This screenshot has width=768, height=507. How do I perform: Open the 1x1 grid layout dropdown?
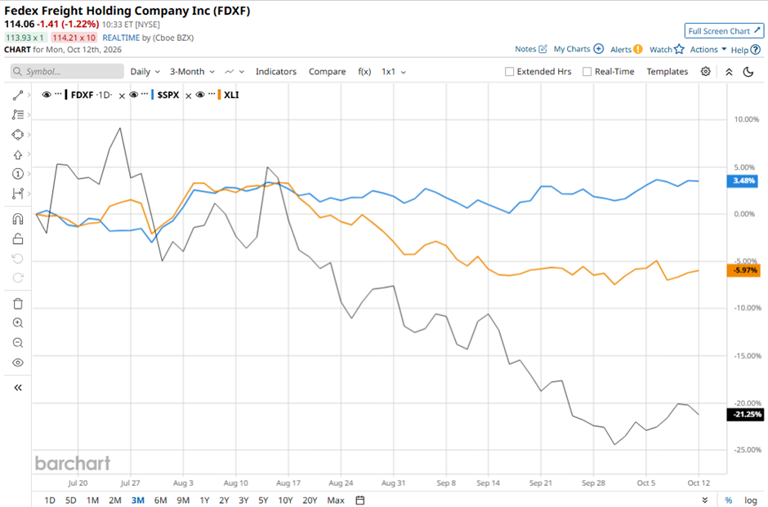[x=393, y=72]
